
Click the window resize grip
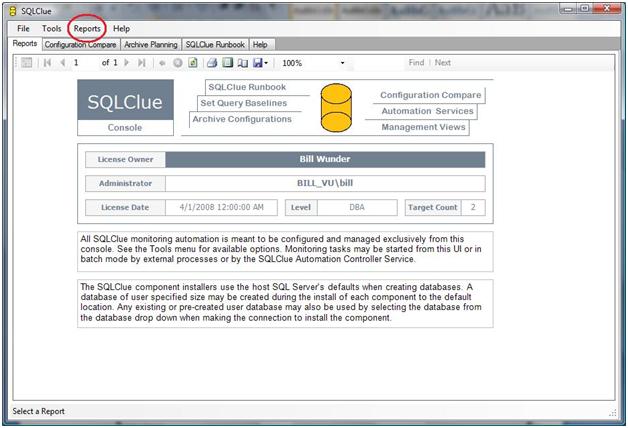point(612,412)
